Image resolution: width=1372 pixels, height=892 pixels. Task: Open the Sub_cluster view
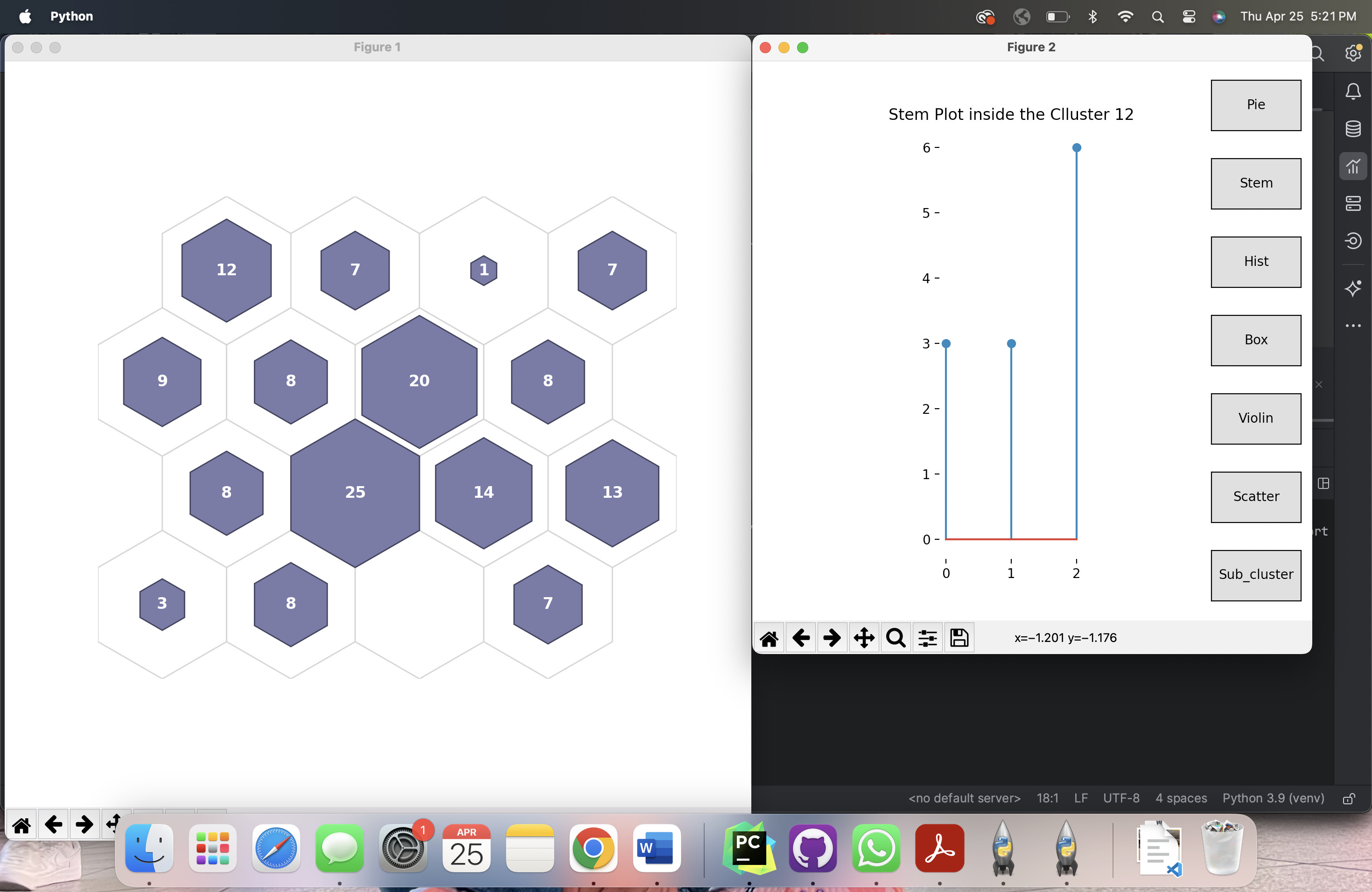1255,575
